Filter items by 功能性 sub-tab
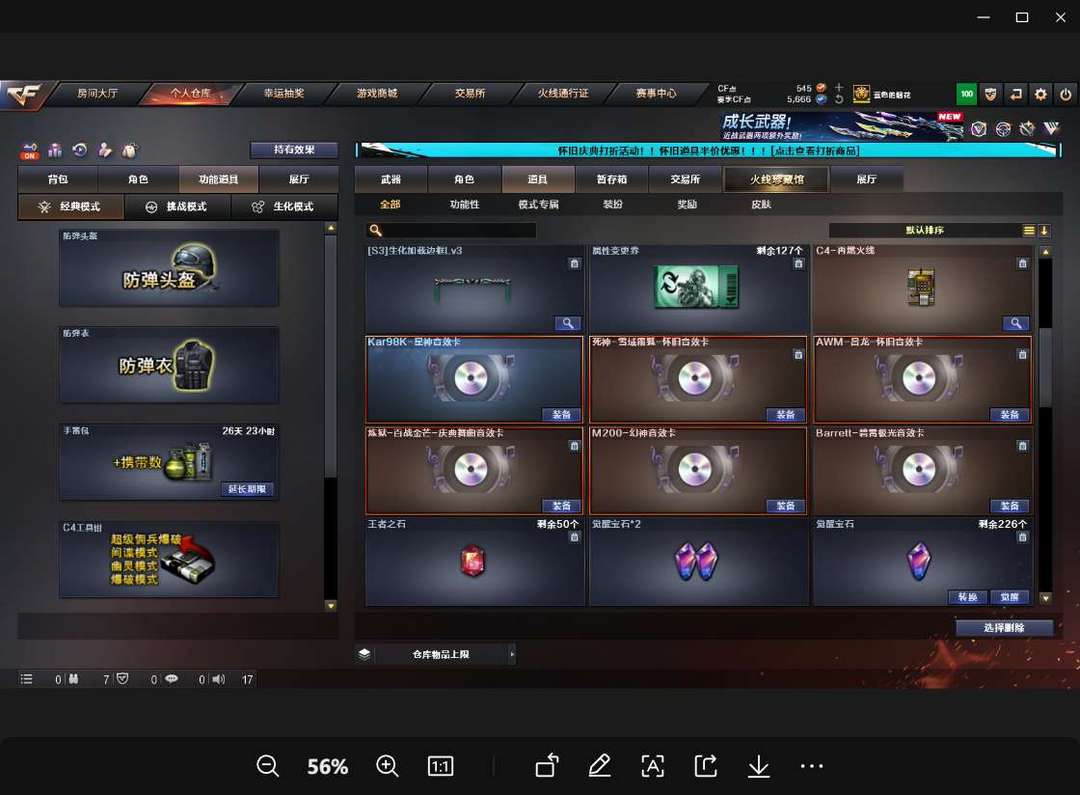This screenshot has height=795, width=1080. (465, 205)
